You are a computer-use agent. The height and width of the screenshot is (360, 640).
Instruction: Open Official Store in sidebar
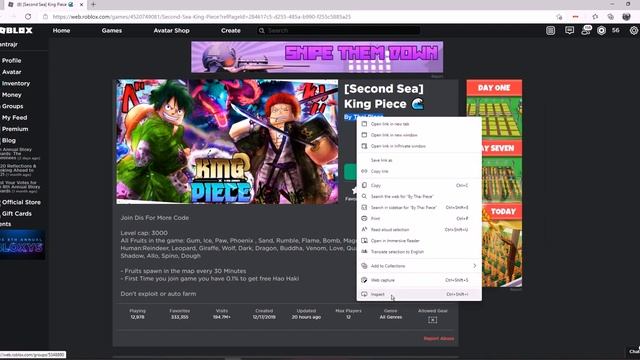click(x=21, y=202)
